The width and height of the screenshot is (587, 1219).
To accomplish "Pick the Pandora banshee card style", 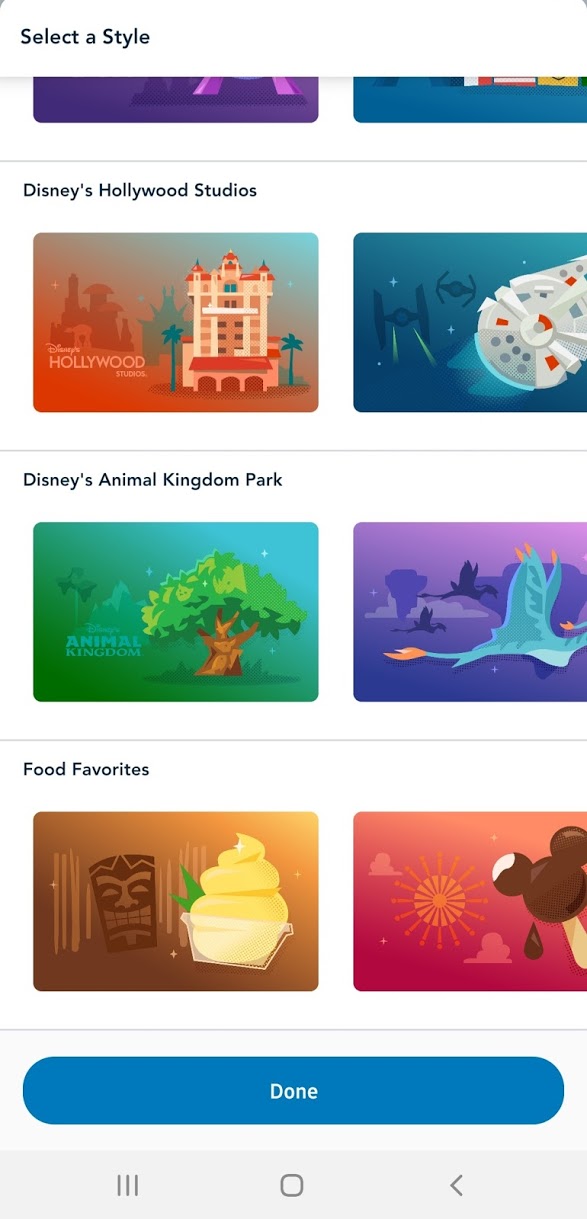I will [x=470, y=612].
